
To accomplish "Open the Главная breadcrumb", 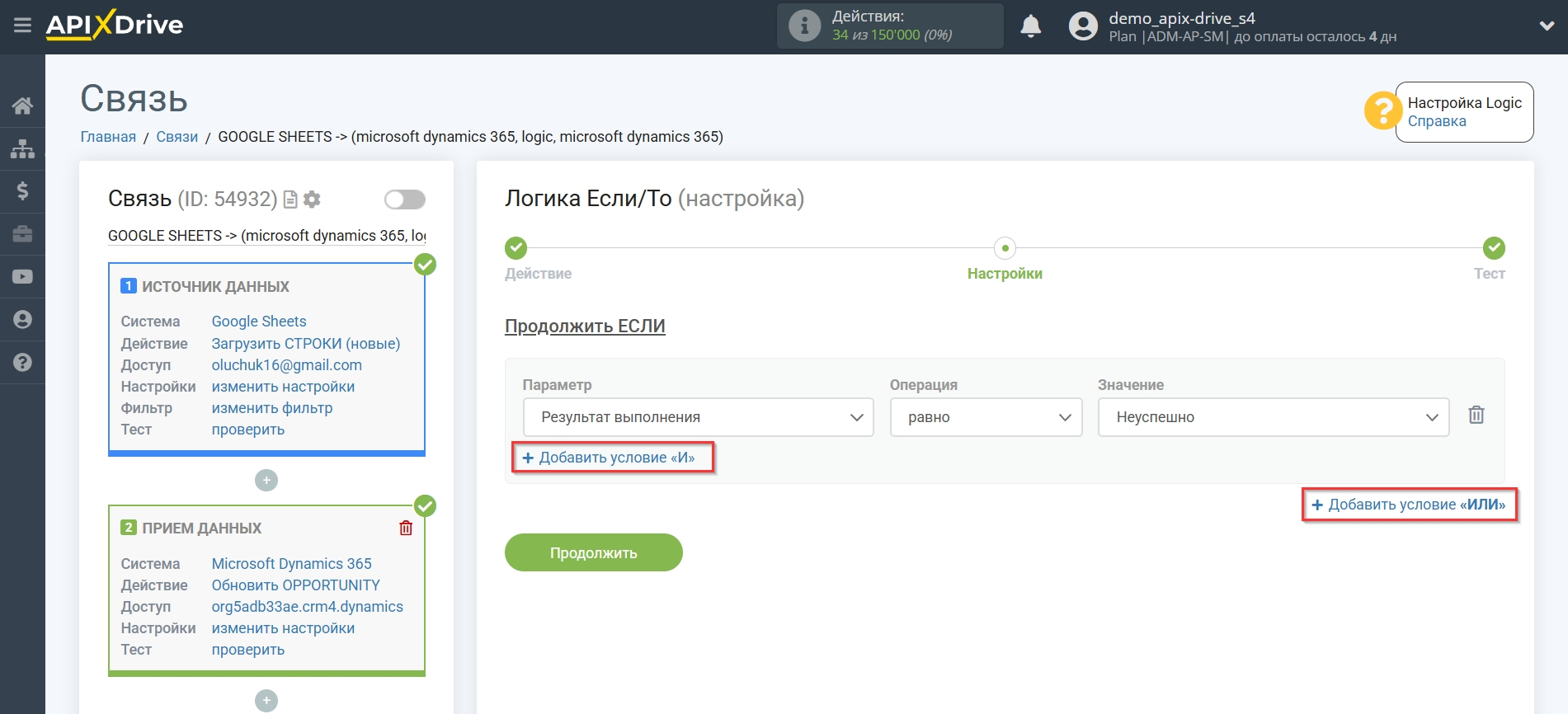I will point(108,137).
